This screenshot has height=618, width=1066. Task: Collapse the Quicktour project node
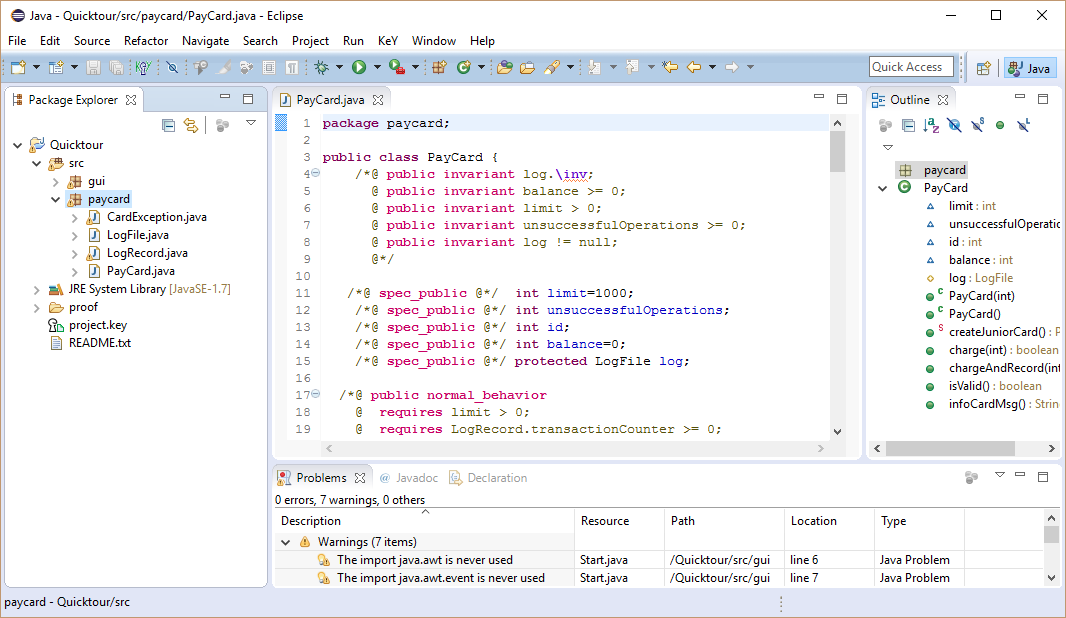[18, 145]
